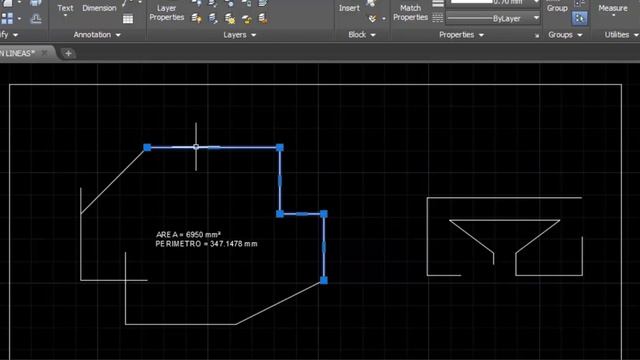
Task: Open the Array tool flyout arrow
Action: 19,18
